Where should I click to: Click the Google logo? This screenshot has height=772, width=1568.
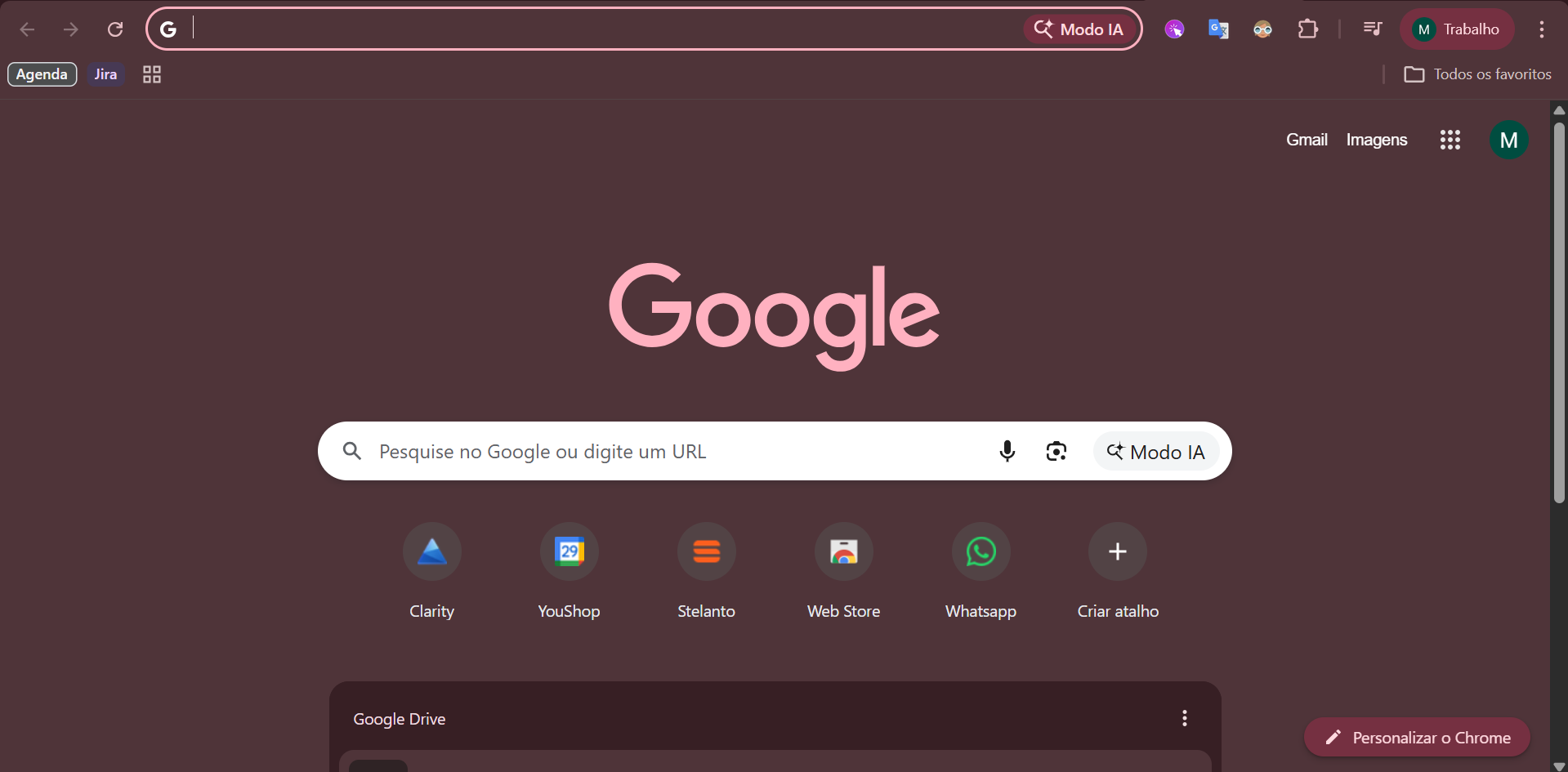click(x=775, y=315)
